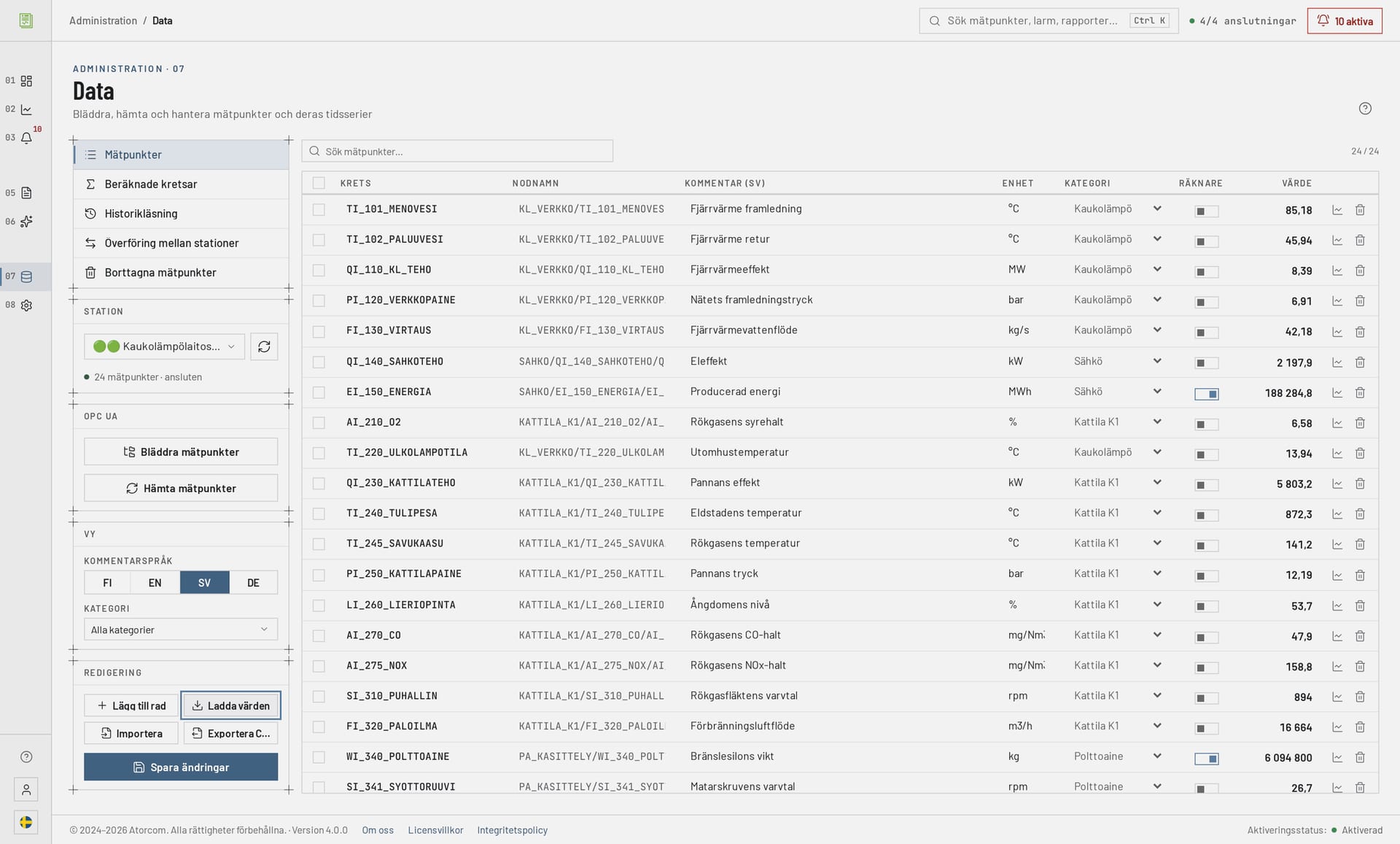
Task: Click the Swedish flag language icon
Action: coord(26,822)
